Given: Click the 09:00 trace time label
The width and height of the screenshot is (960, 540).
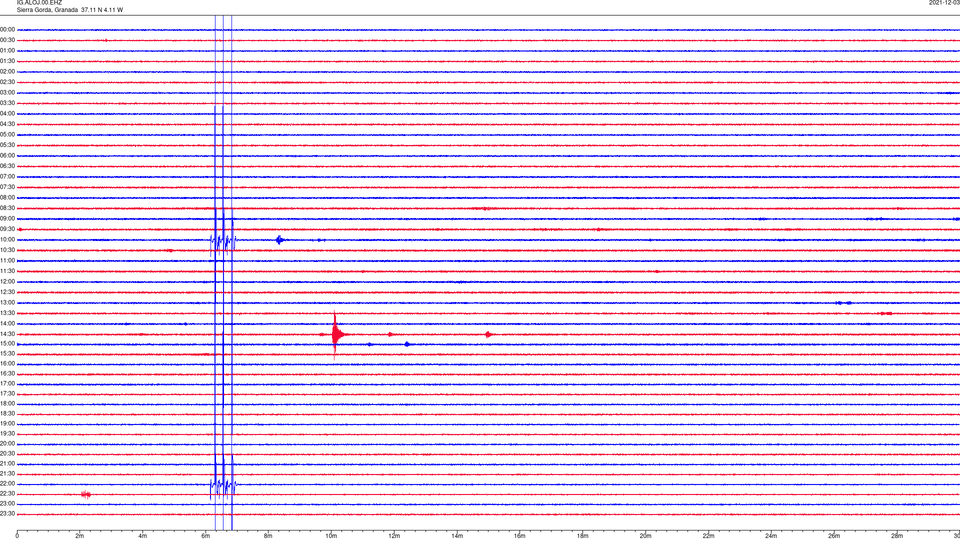Looking at the screenshot, I should coord(7,219).
